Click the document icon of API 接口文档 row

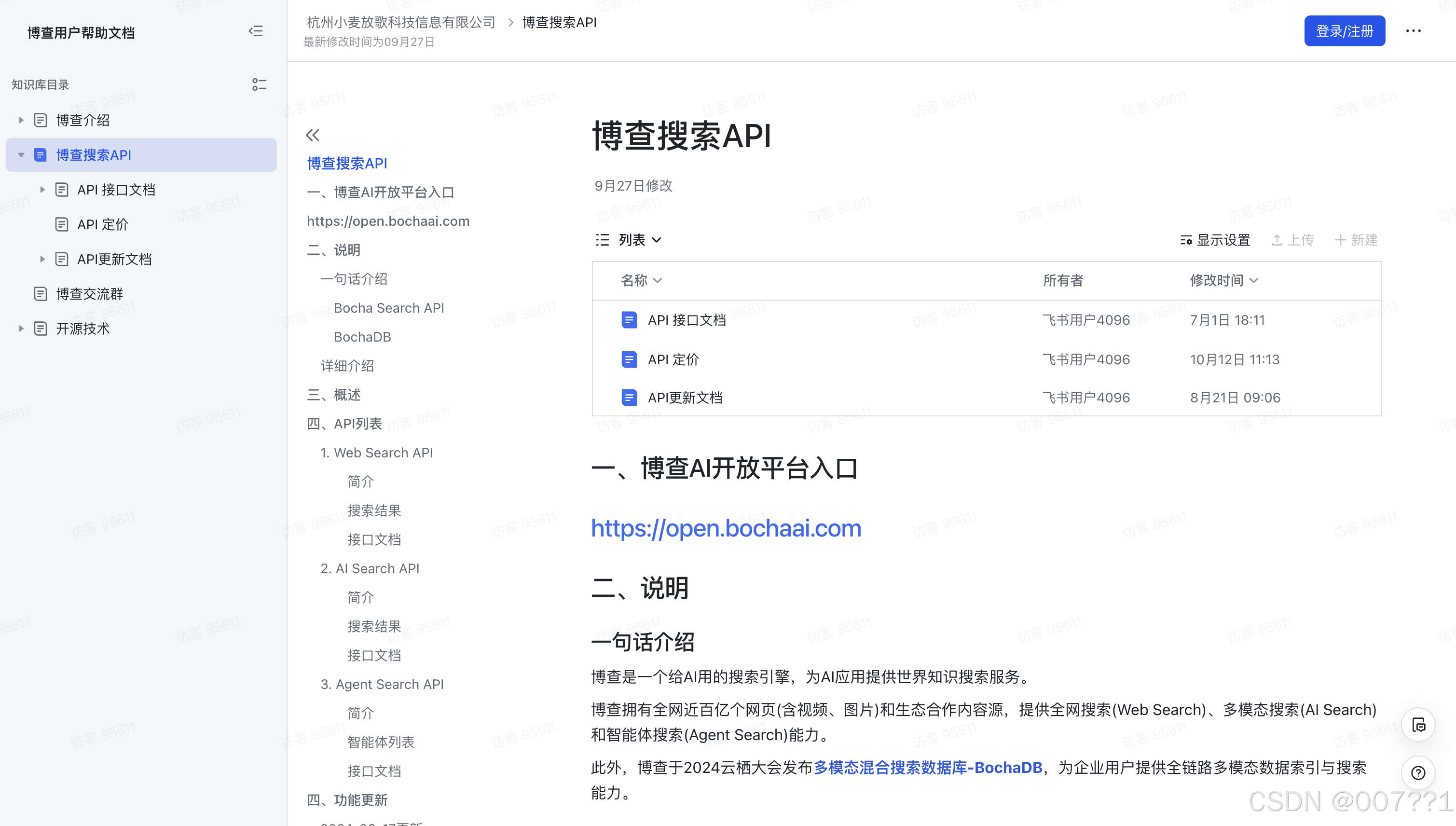(x=629, y=320)
